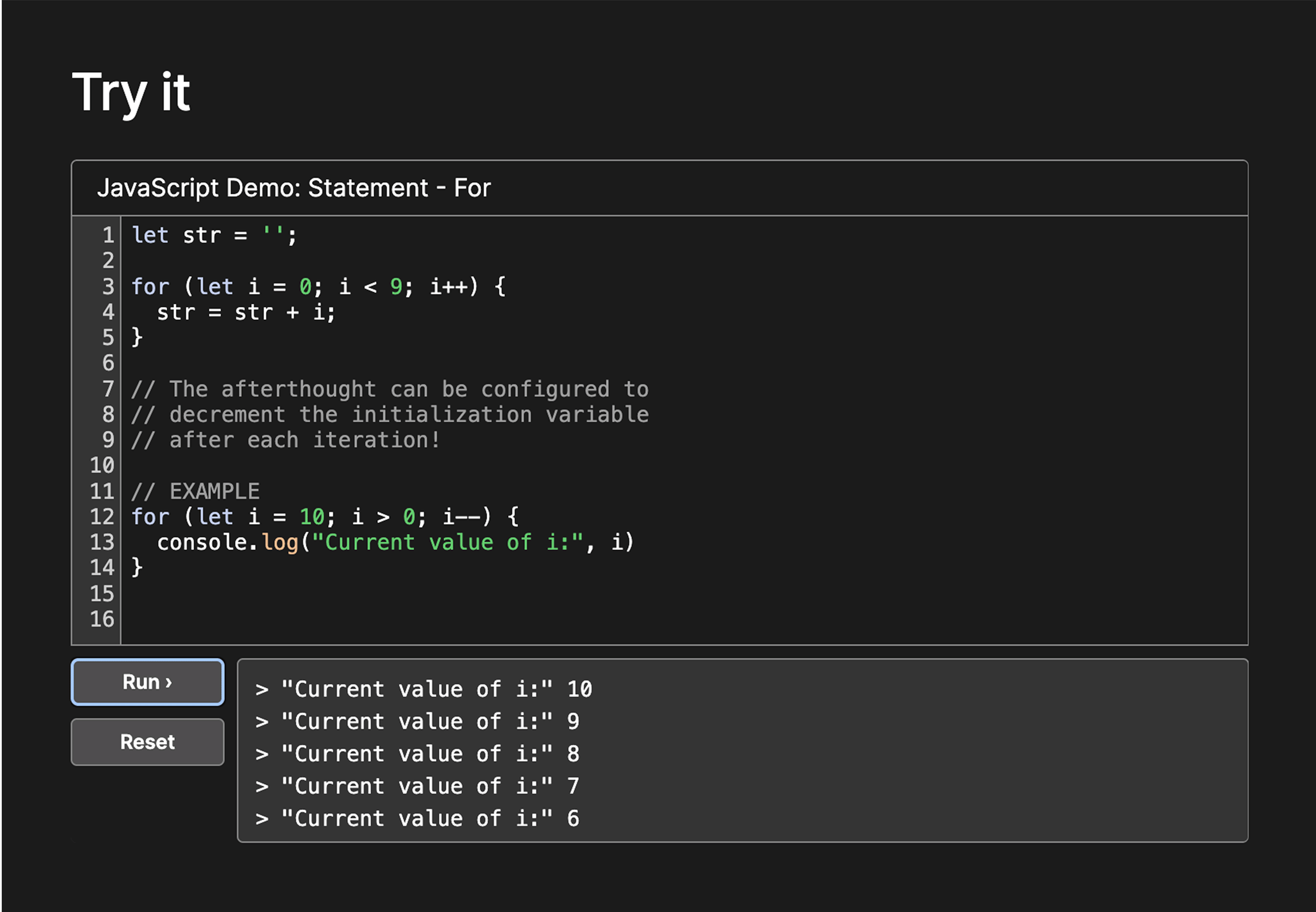Click line number 16 in gutter
The height and width of the screenshot is (912, 1316).
[102, 619]
